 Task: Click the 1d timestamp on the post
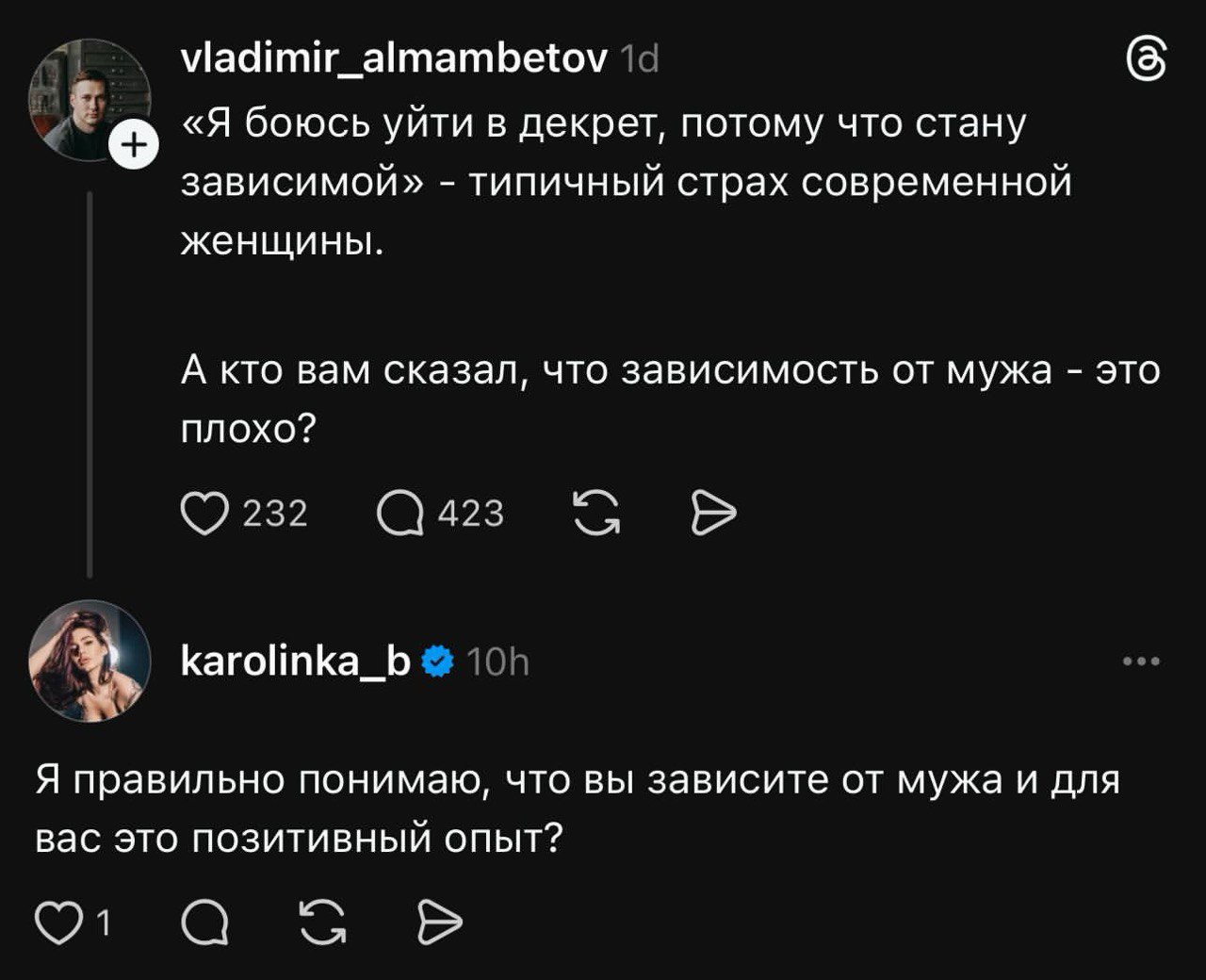point(642,60)
